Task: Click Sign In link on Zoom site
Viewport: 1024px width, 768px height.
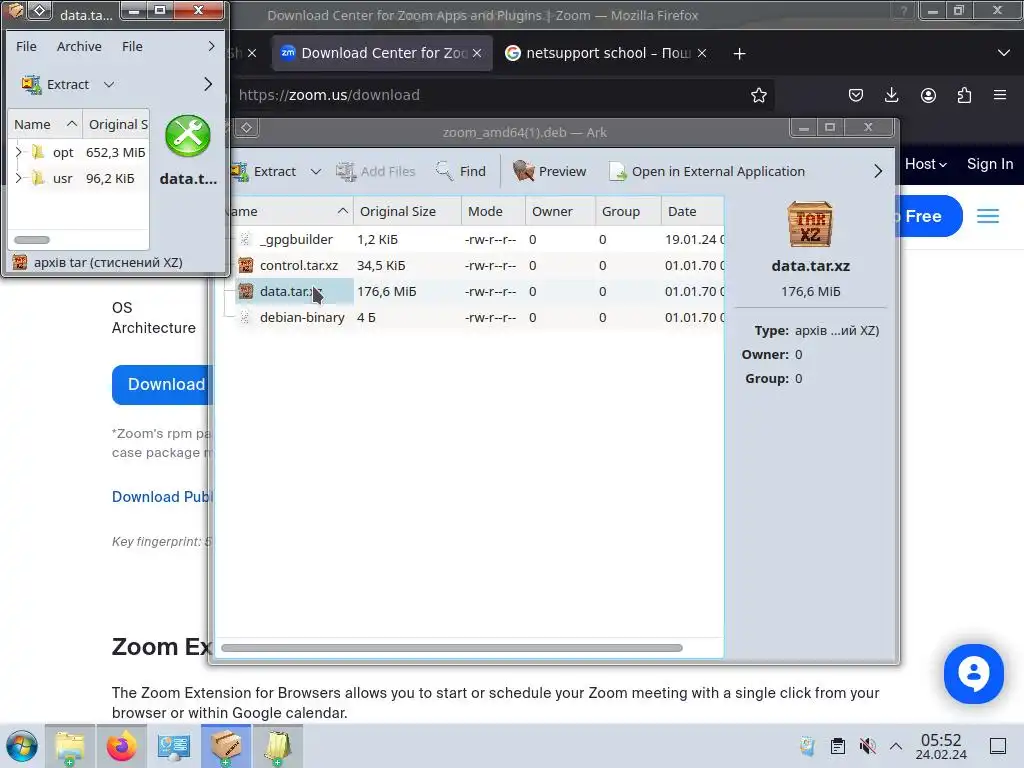Action: 990,164
